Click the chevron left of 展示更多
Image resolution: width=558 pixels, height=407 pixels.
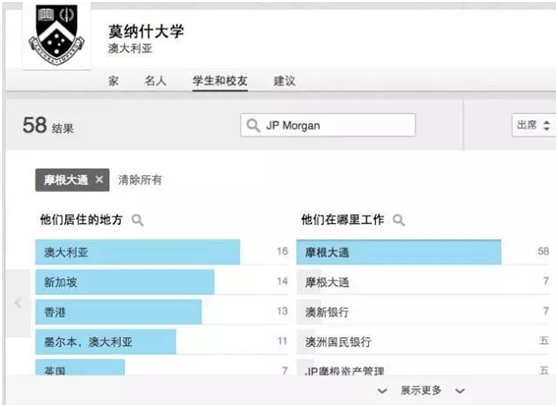[x=382, y=391]
